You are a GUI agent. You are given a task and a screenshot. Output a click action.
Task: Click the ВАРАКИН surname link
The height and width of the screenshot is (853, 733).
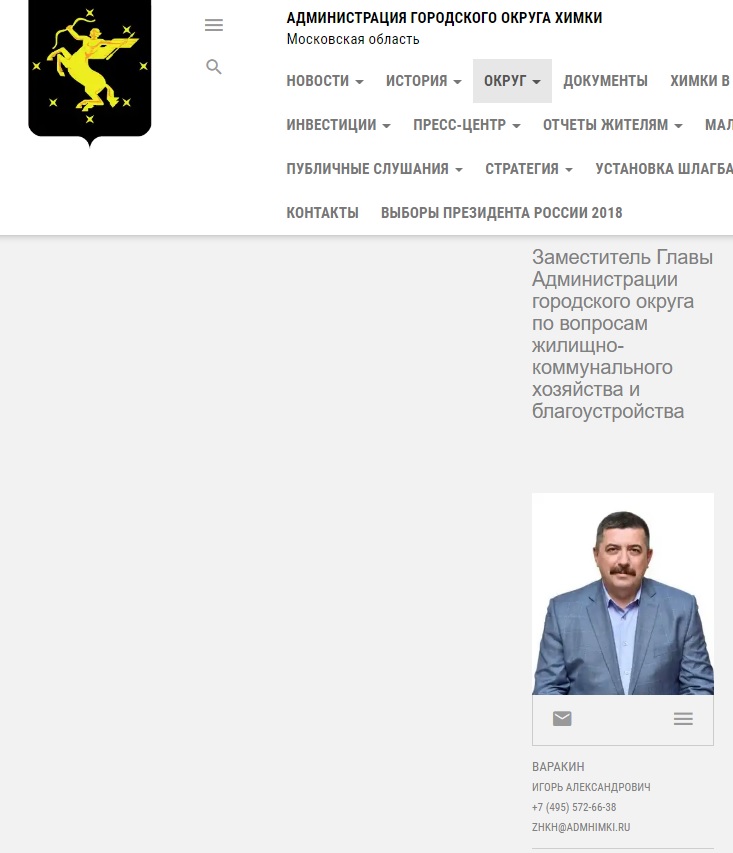pyautogui.click(x=558, y=767)
